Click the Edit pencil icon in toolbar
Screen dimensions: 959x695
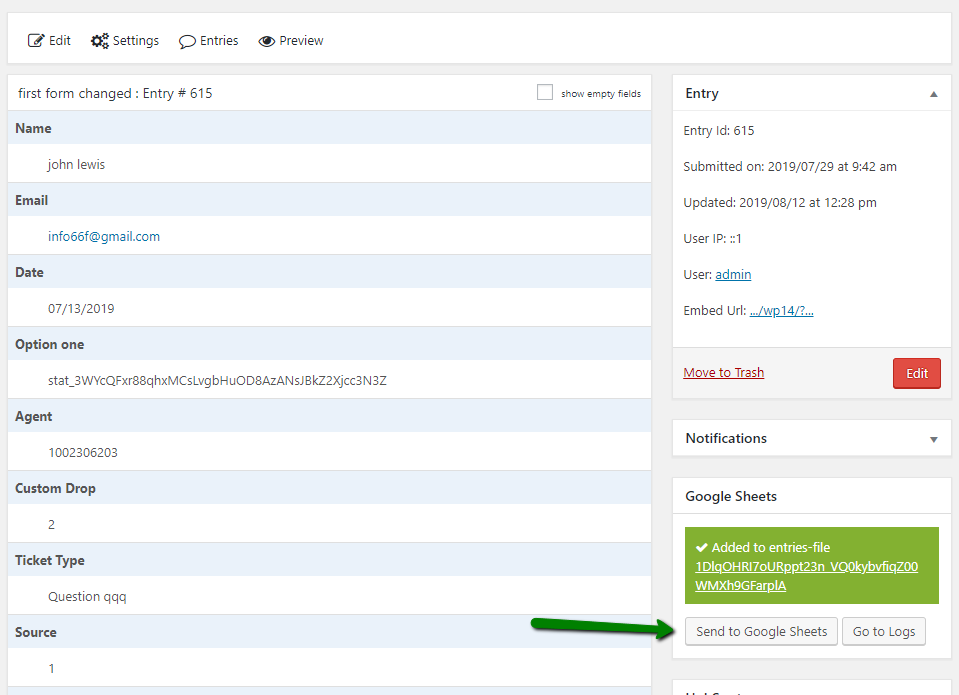click(x=36, y=40)
